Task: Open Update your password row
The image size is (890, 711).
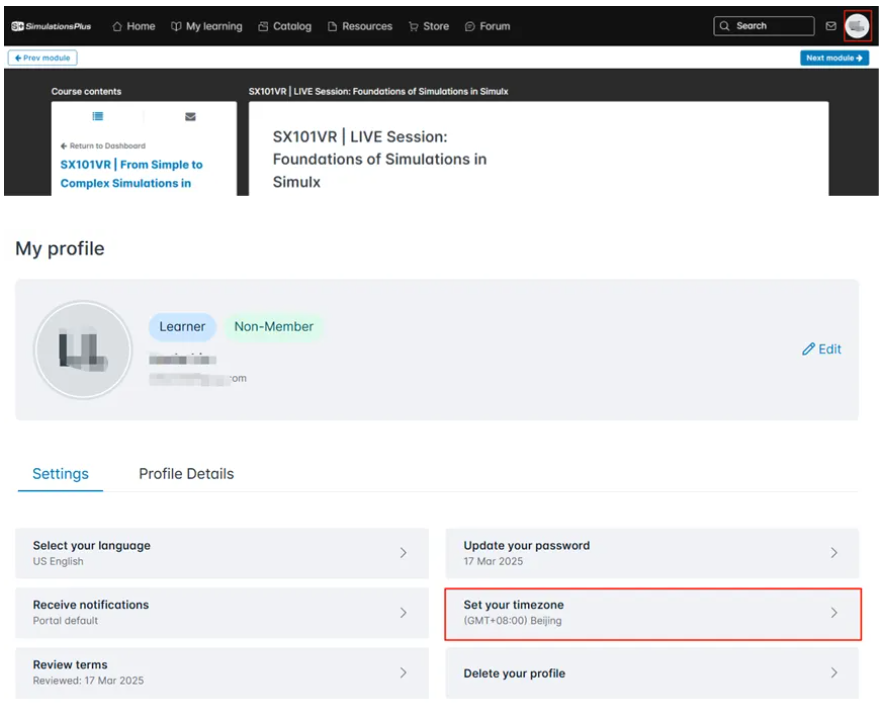Action: (652, 553)
